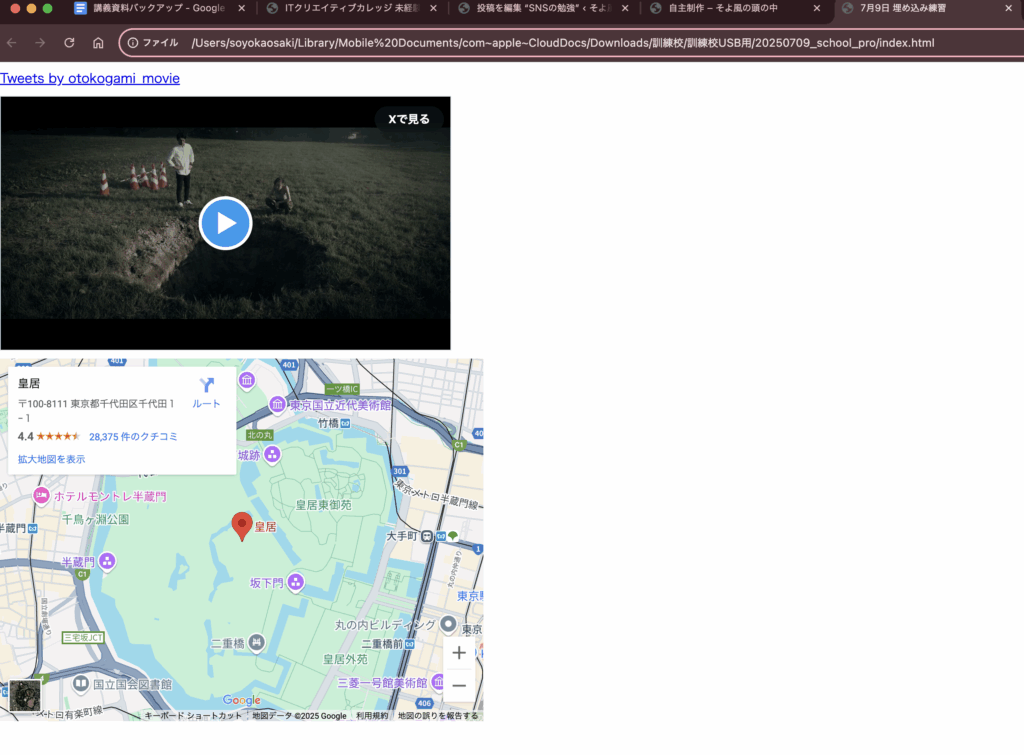
Task: Click the 坂下門 marker on the map
Action: click(x=295, y=582)
